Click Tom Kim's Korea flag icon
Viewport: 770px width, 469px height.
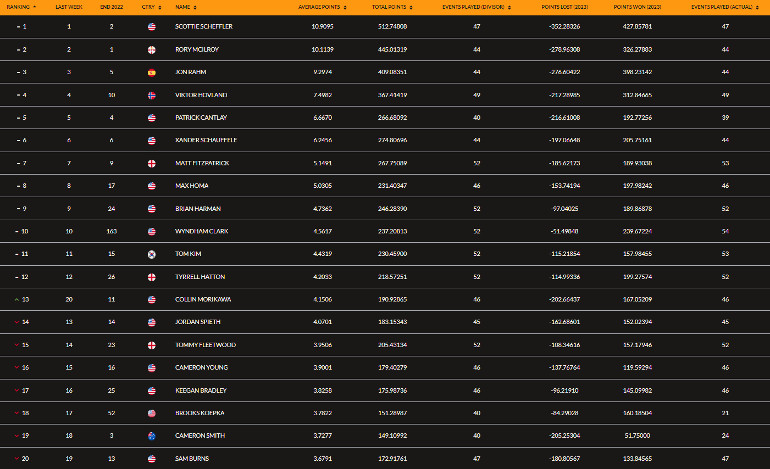click(152, 254)
